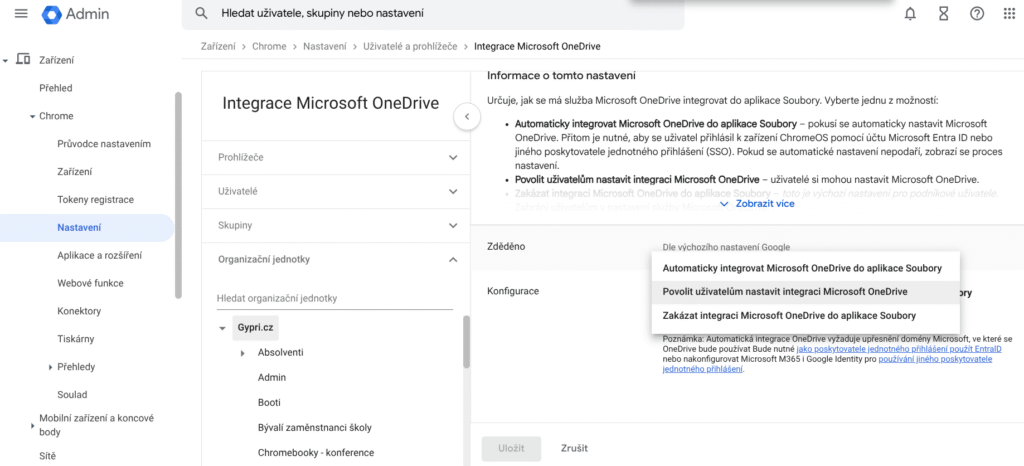Open the Google apps grid
1024x466 pixels.
[x=1010, y=14]
